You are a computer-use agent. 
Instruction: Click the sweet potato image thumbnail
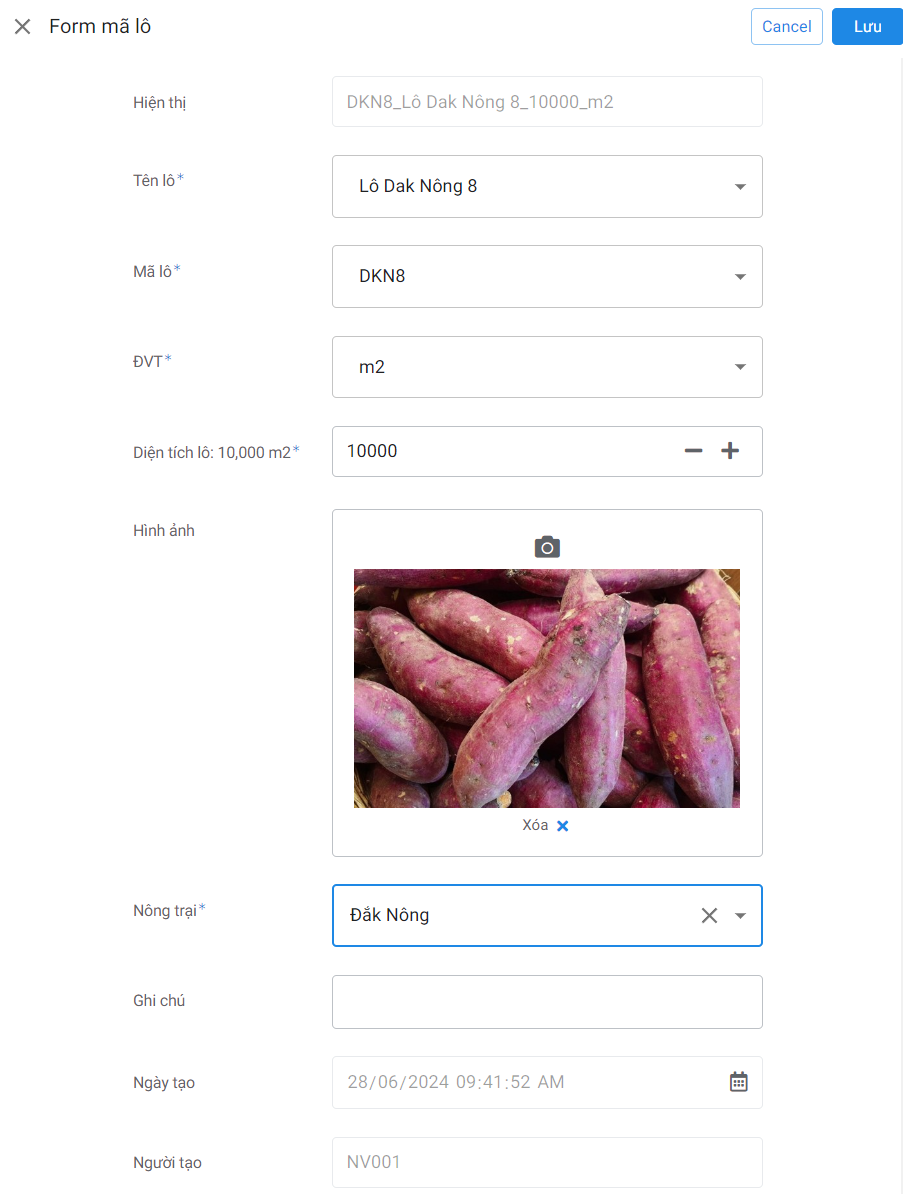click(547, 688)
